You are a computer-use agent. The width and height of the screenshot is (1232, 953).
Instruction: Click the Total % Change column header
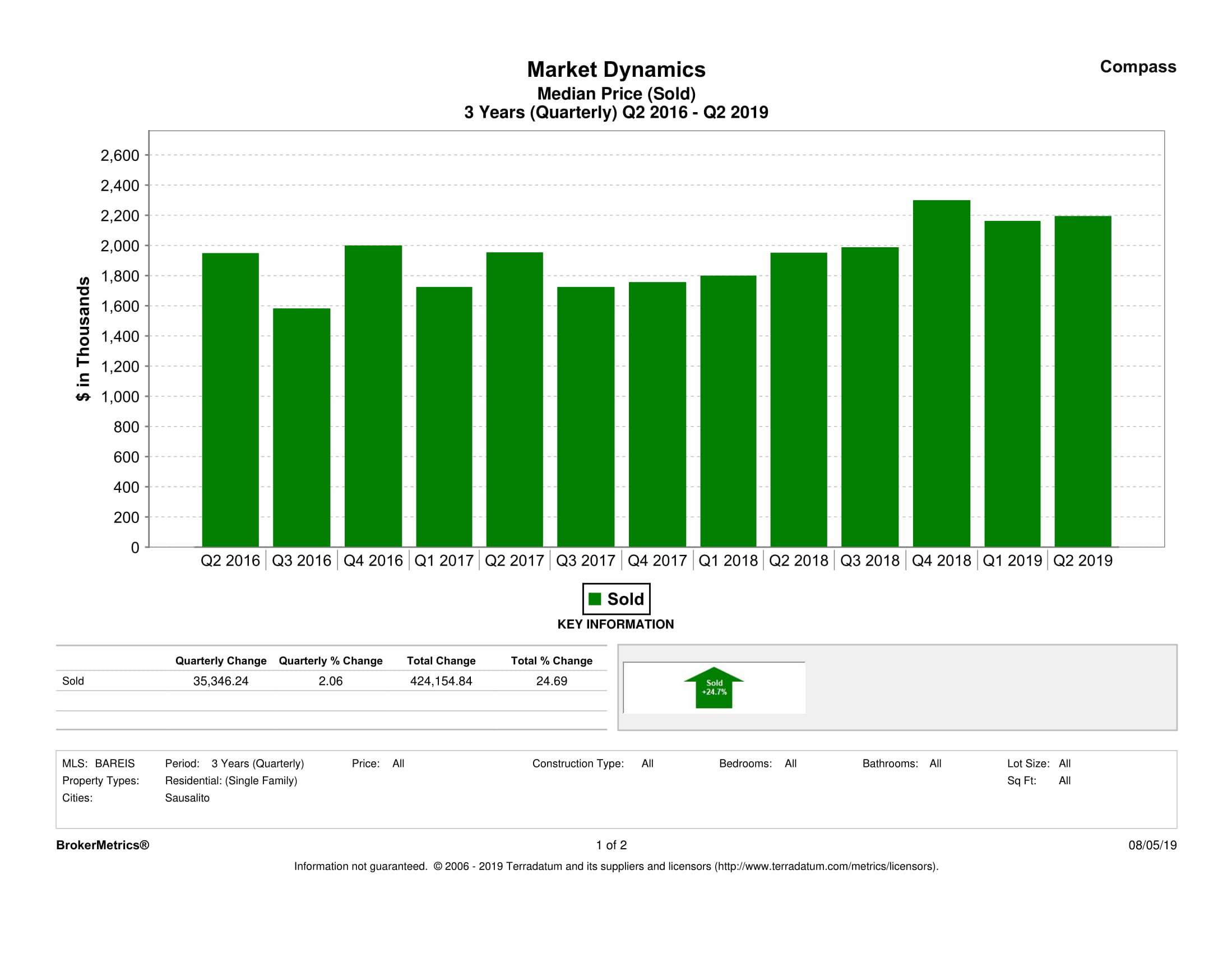[551, 660]
